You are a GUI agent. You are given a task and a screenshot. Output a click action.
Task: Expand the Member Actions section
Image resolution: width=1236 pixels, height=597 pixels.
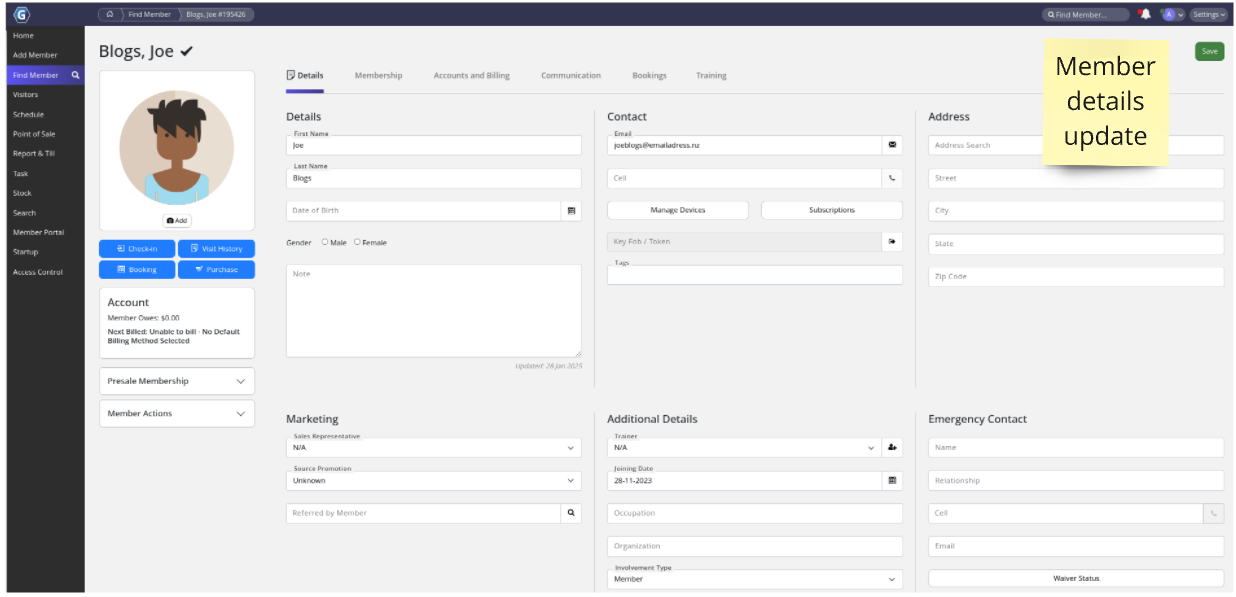(177, 414)
